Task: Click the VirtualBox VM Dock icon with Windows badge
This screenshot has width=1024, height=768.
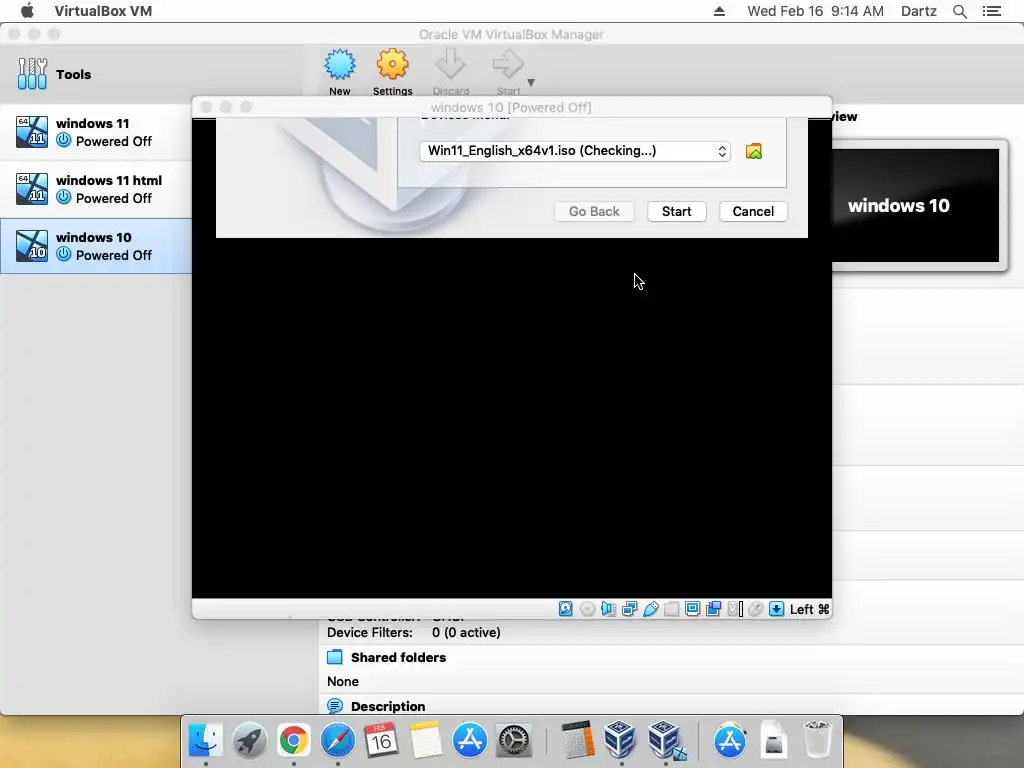Action: (665, 740)
